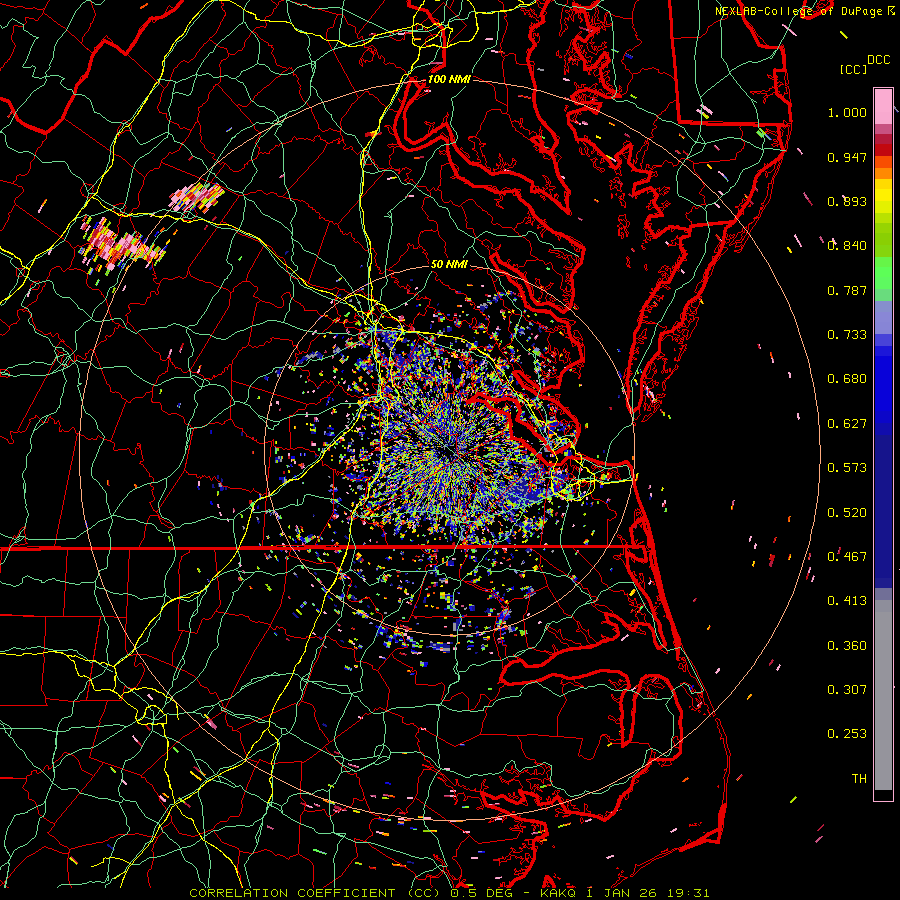Click the 0.680 color scale value
The image size is (900, 900).
(x=847, y=379)
